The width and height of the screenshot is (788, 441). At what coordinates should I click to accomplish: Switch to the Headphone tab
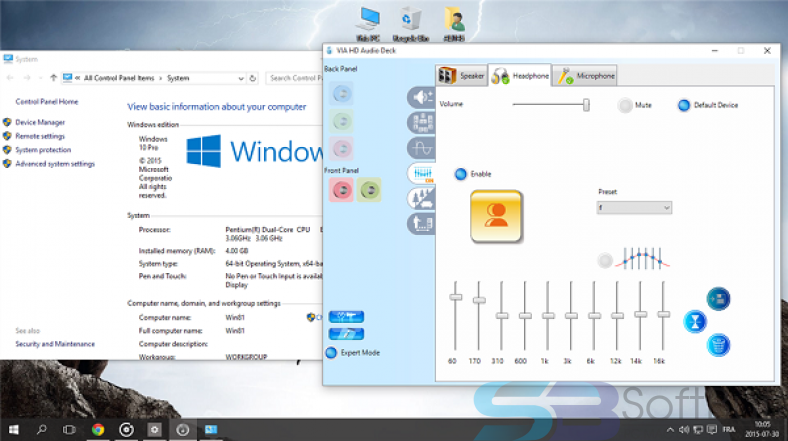coord(520,76)
